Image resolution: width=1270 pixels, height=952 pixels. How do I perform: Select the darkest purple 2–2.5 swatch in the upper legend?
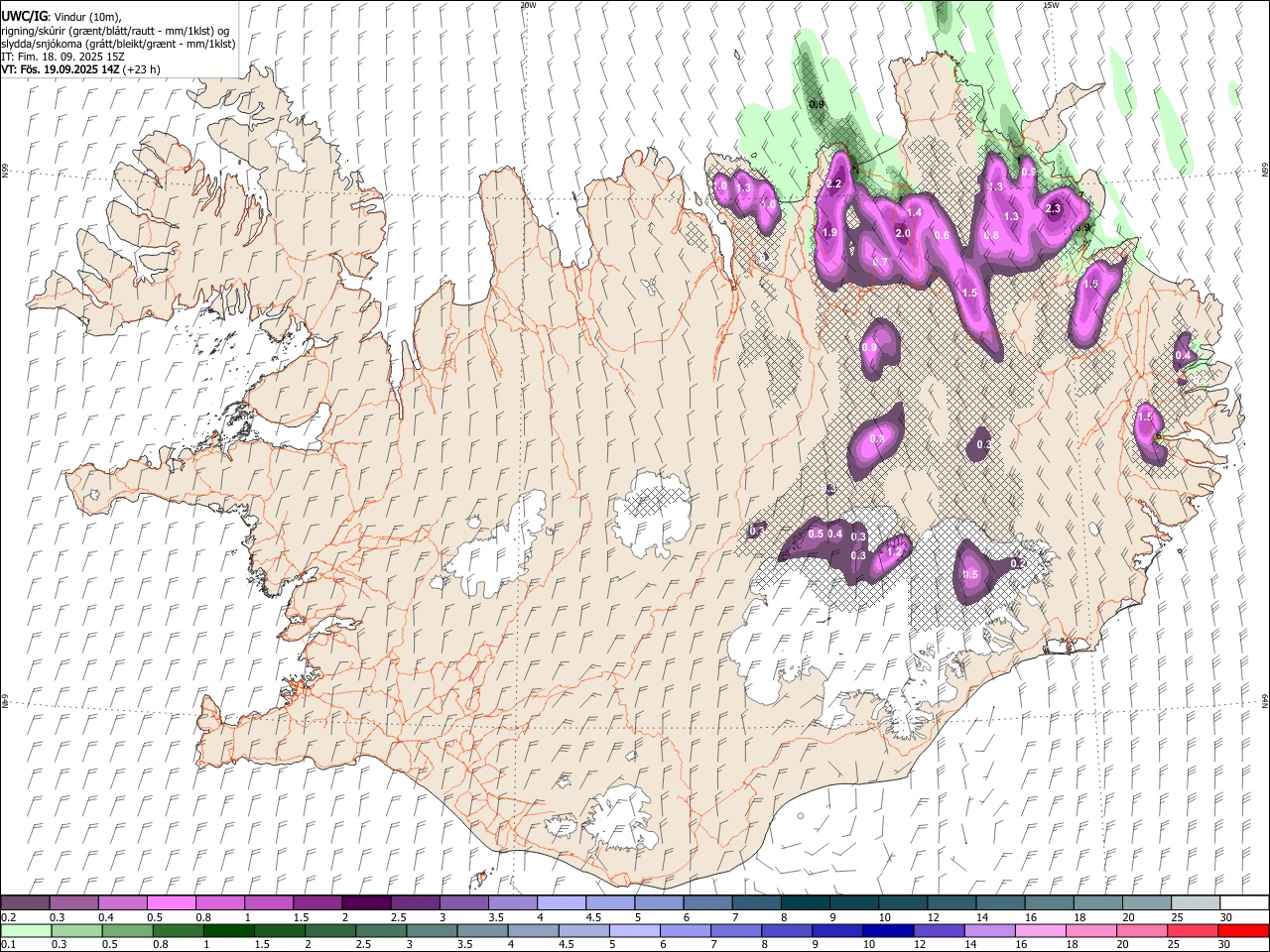tap(365, 903)
